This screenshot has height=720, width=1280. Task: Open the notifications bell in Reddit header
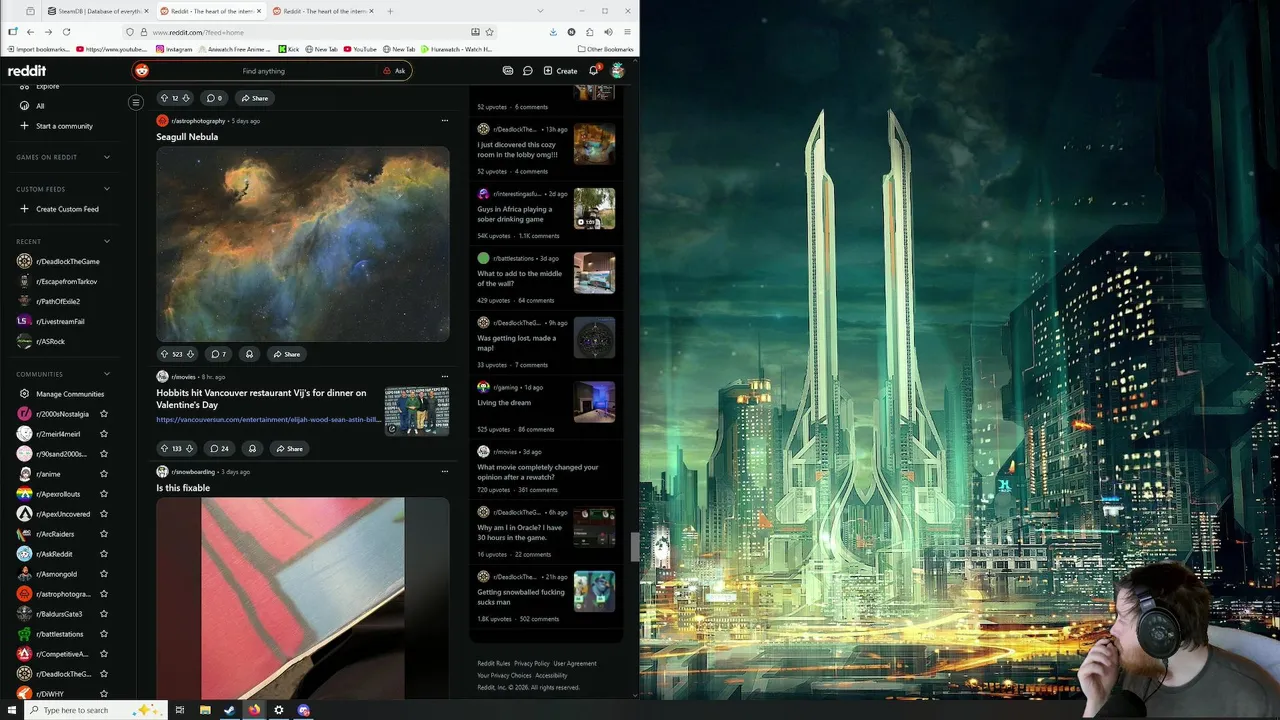point(593,71)
